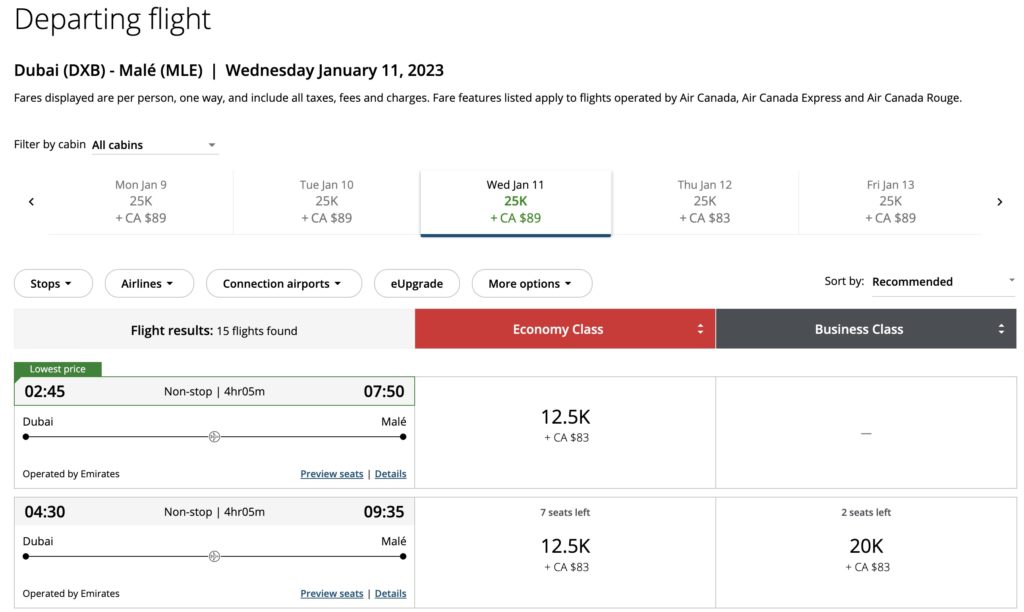Viewport: 1024px width, 612px height.
Task: Switch to Thu Jan 12 date tab
Action: click(x=704, y=201)
